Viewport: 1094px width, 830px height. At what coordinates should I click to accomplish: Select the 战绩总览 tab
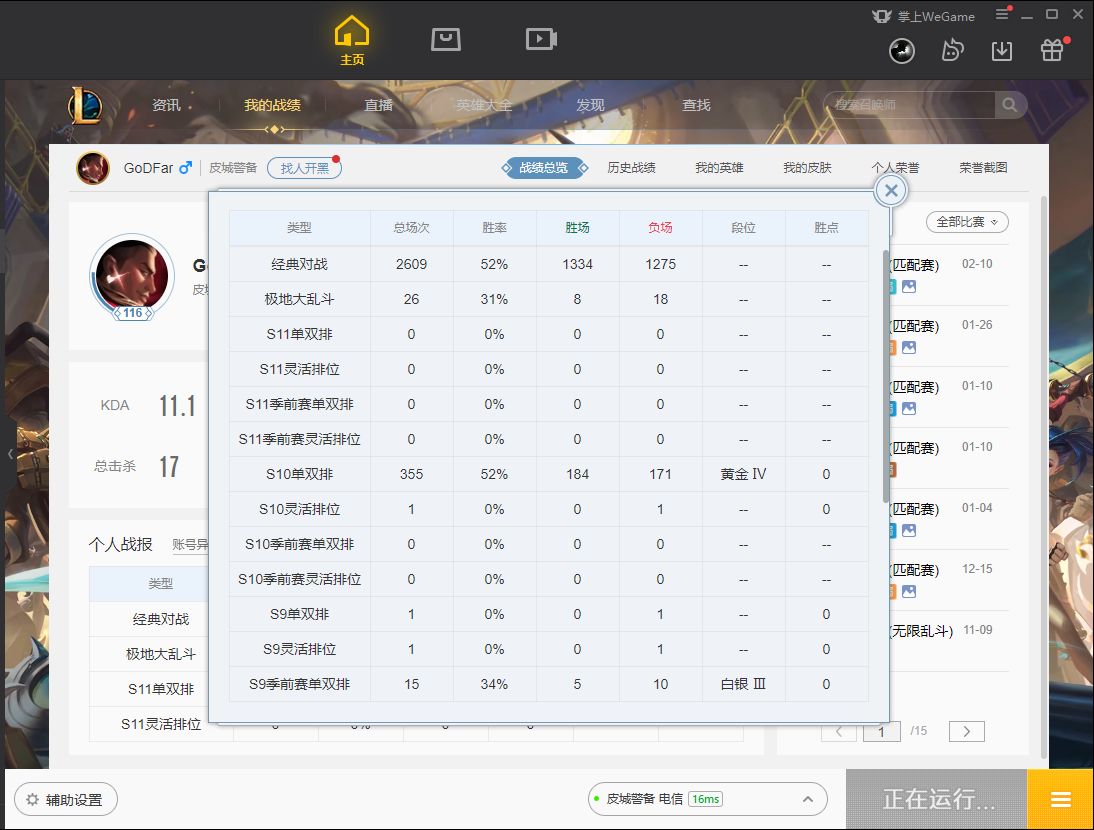pos(544,168)
